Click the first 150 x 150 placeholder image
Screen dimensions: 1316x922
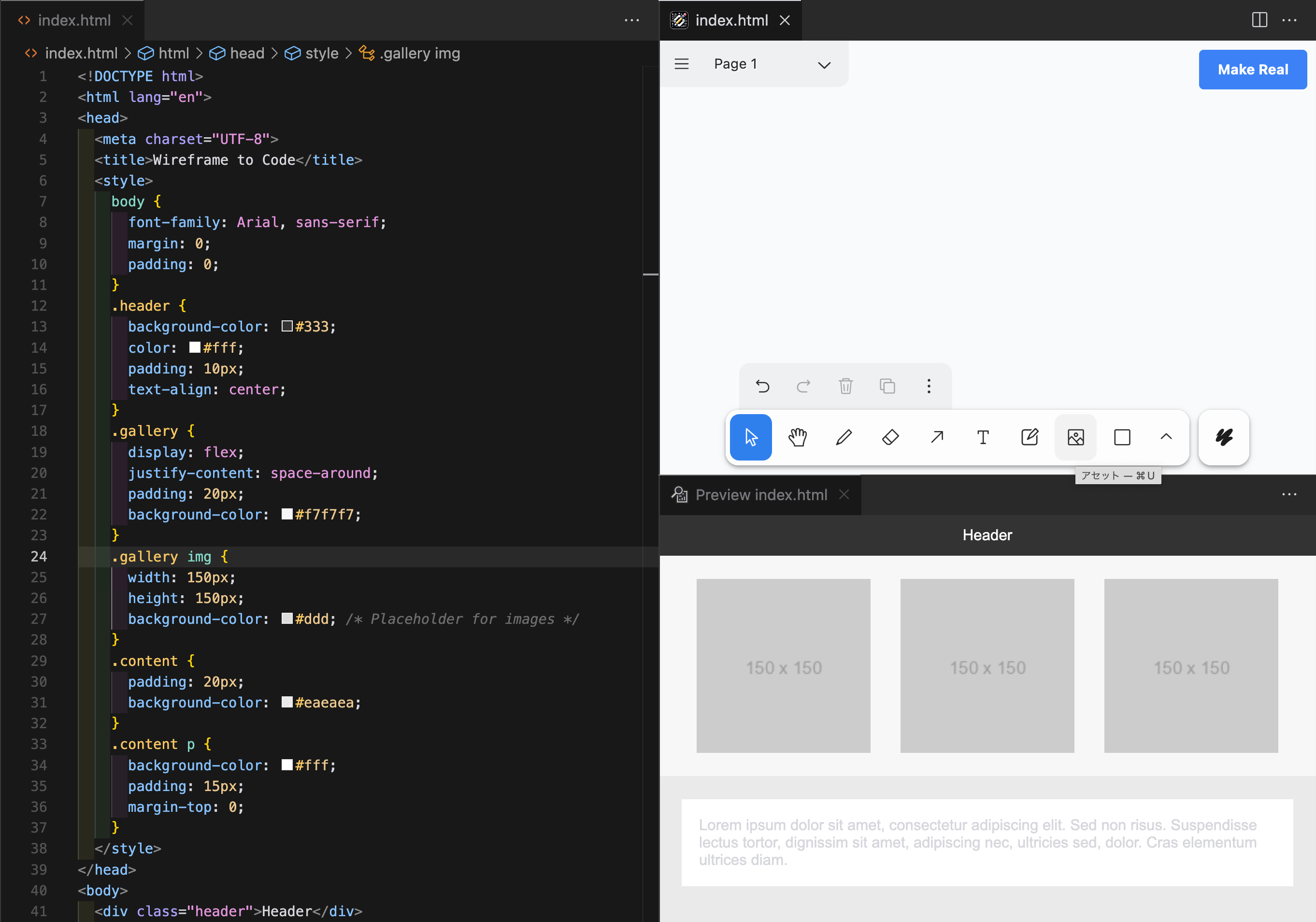783,666
